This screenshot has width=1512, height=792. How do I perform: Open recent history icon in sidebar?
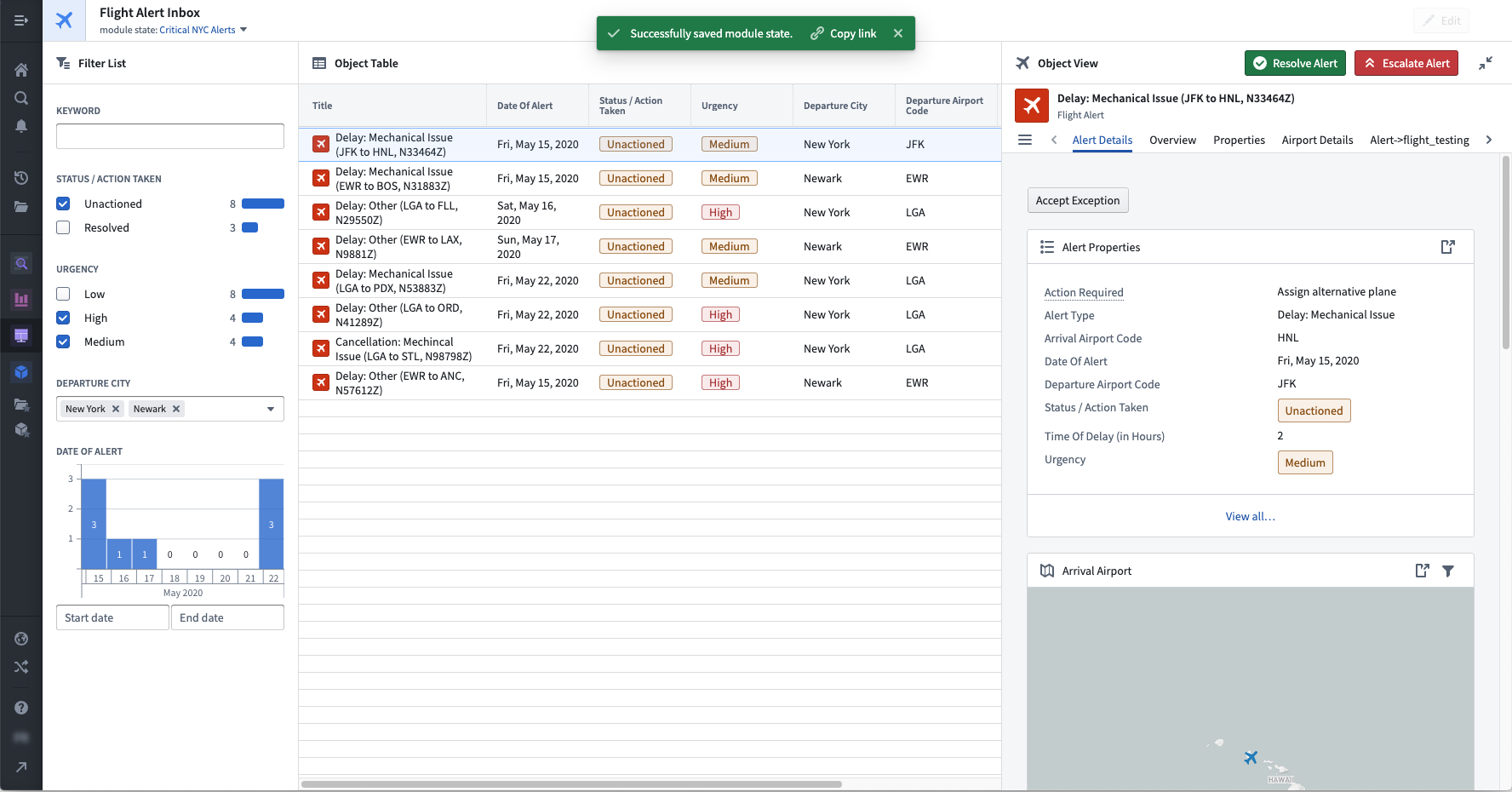pyautogui.click(x=21, y=178)
